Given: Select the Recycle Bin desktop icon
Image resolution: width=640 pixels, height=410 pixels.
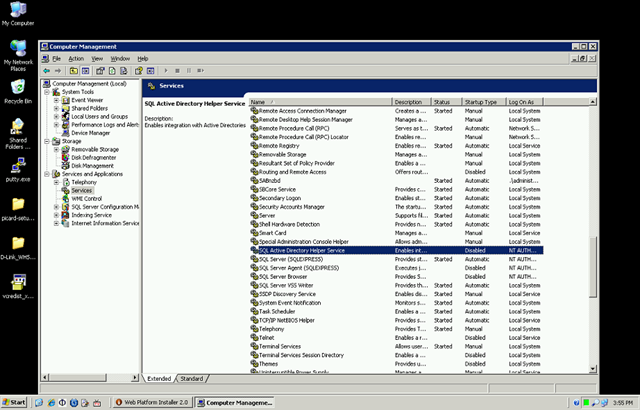Looking at the screenshot, I should click(x=18, y=91).
